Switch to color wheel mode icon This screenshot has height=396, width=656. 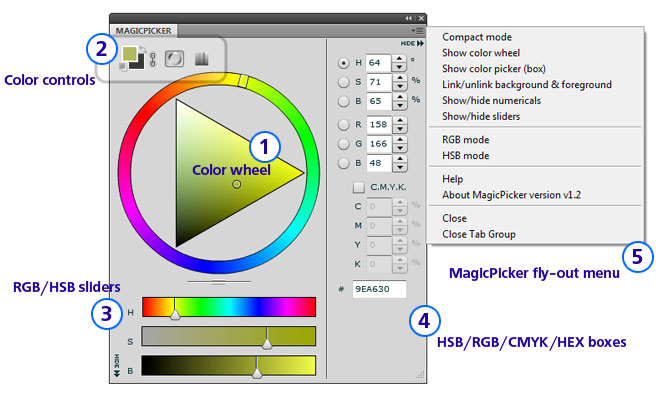click(x=174, y=59)
